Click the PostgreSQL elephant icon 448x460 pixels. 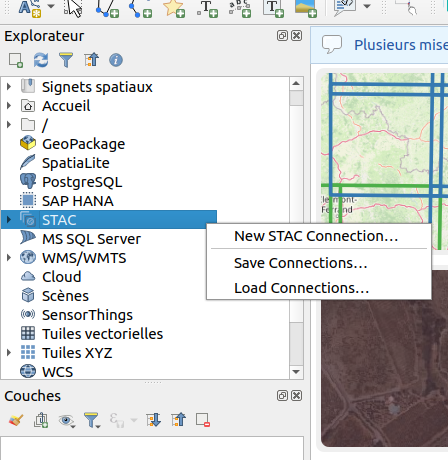pyautogui.click(x=28, y=181)
